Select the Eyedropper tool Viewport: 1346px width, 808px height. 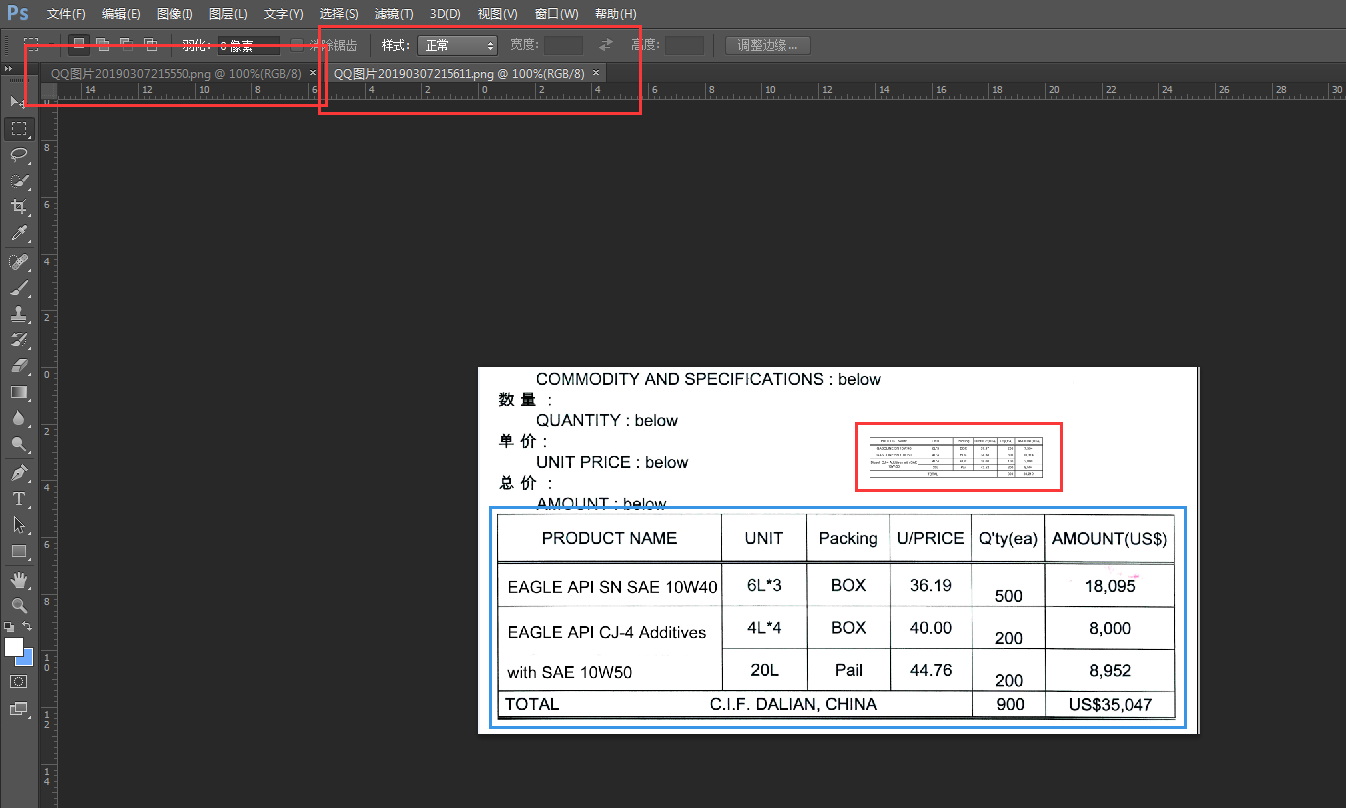point(18,234)
